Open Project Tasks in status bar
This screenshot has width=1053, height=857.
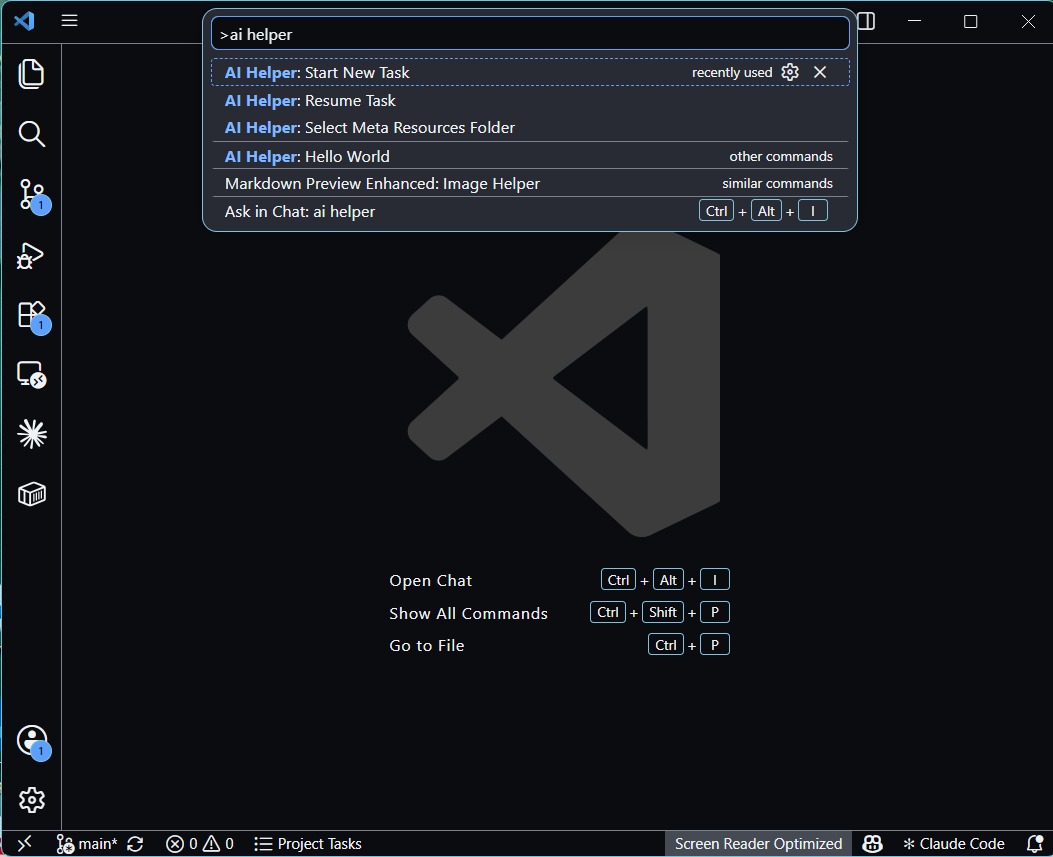coord(308,844)
